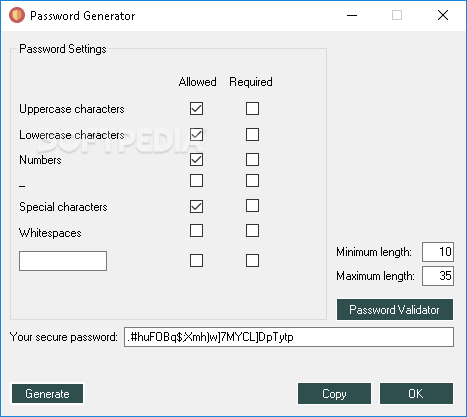Tick Required for Whitespaces
Image resolution: width=467 pixels, height=417 pixels.
[252, 230]
